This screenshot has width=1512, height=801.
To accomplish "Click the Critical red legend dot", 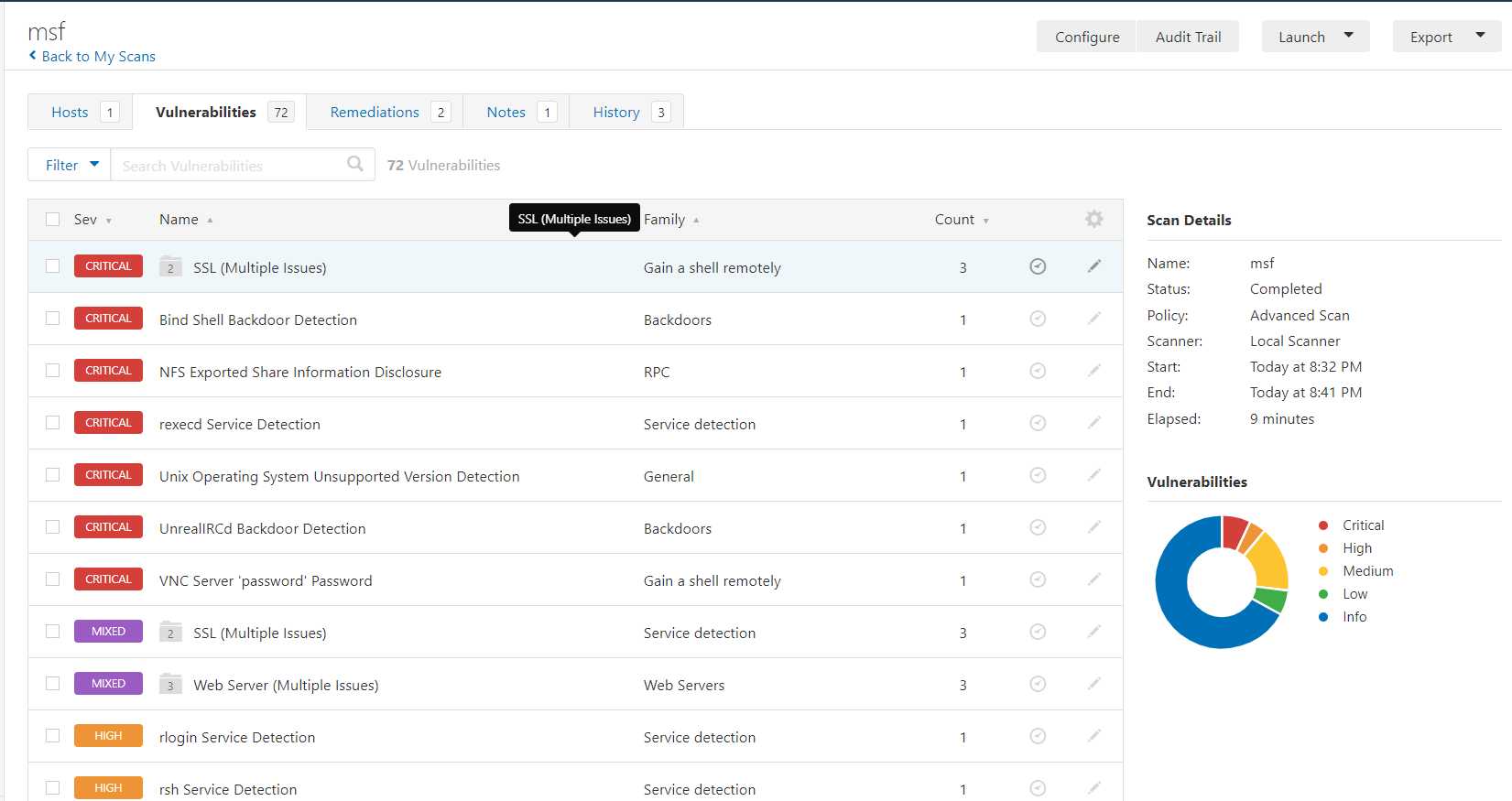I will (1323, 525).
